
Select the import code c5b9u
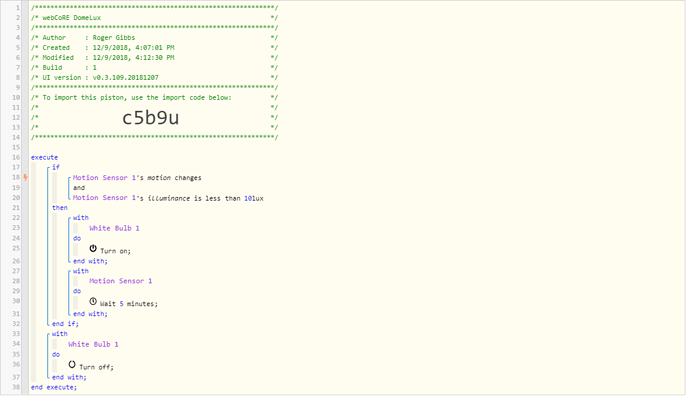click(x=150, y=118)
